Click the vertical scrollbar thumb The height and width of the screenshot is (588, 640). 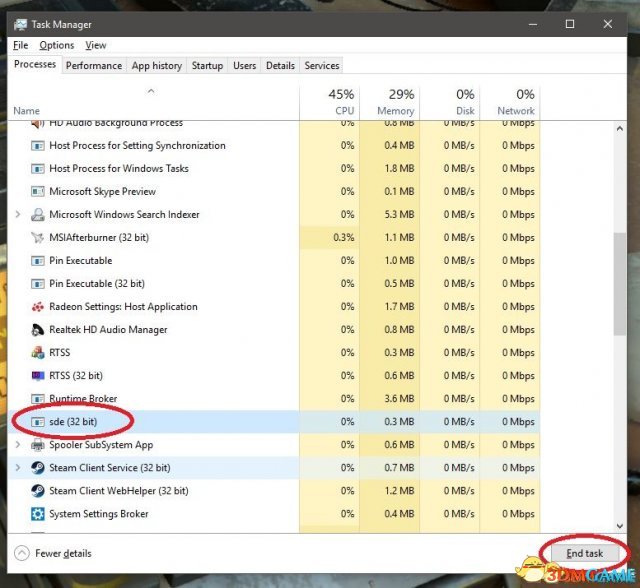pyautogui.click(x=620, y=284)
